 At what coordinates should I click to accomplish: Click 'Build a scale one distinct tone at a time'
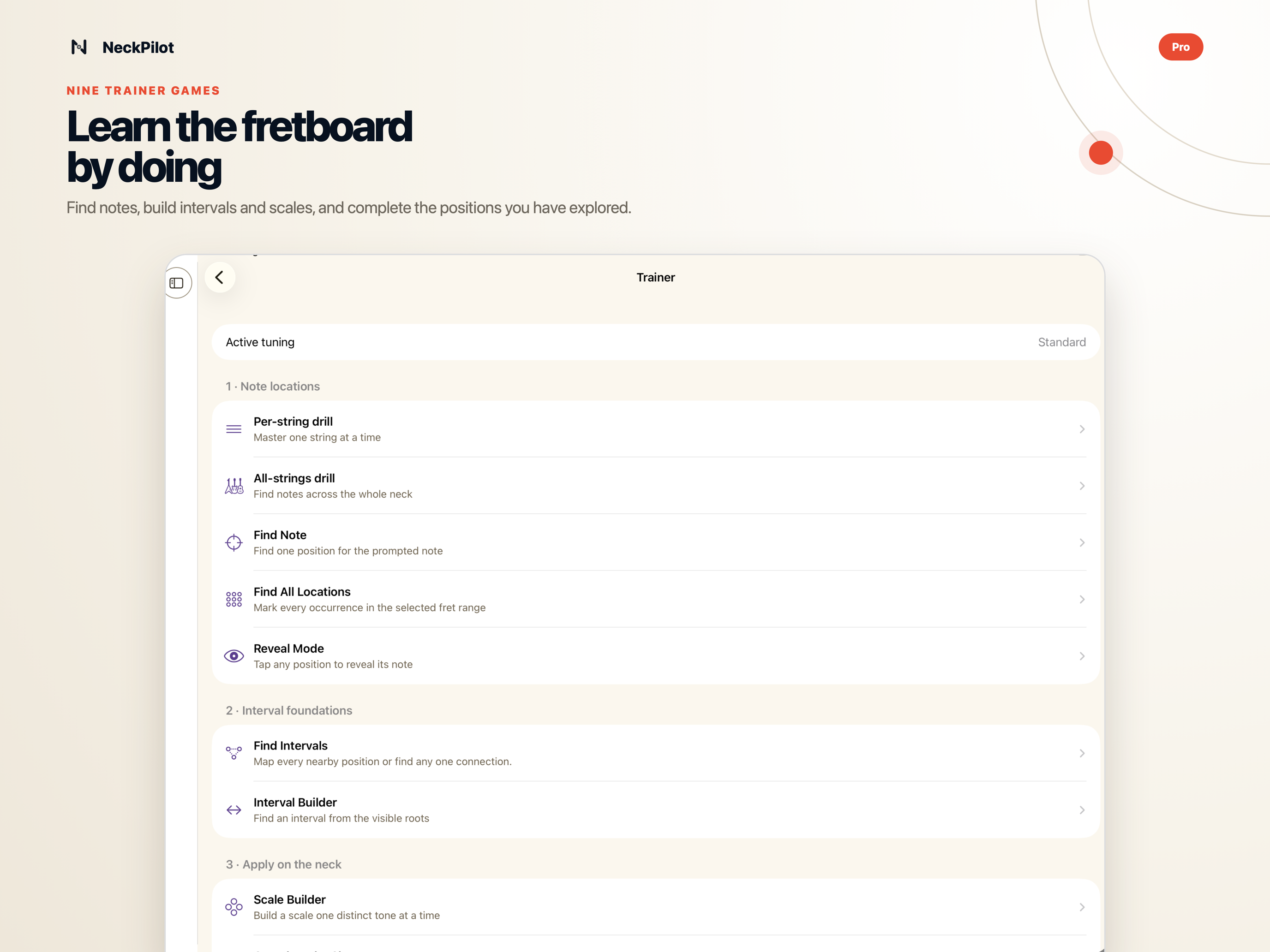pos(346,915)
